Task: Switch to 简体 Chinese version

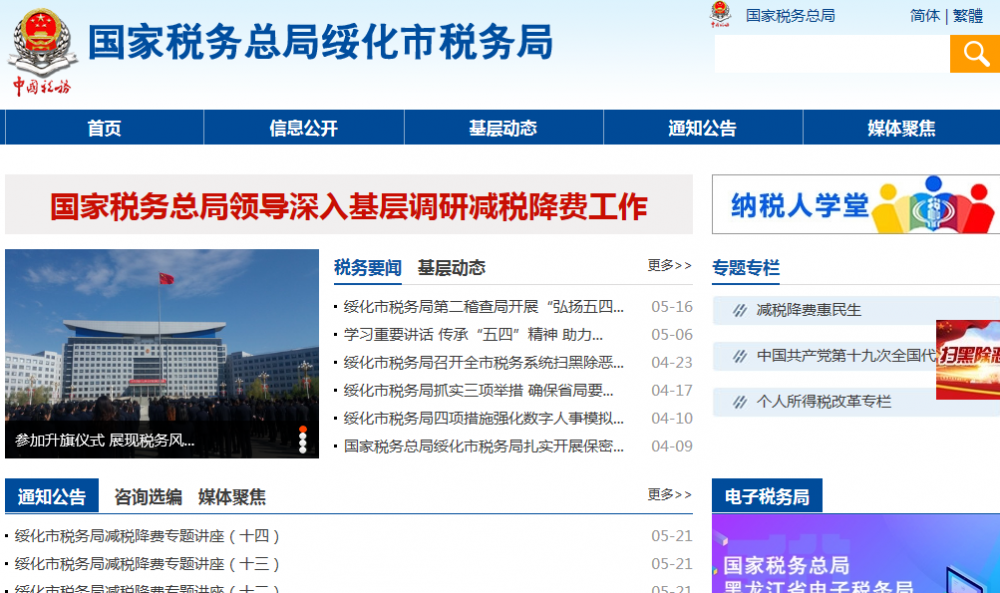Action: pyautogui.click(x=924, y=16)
